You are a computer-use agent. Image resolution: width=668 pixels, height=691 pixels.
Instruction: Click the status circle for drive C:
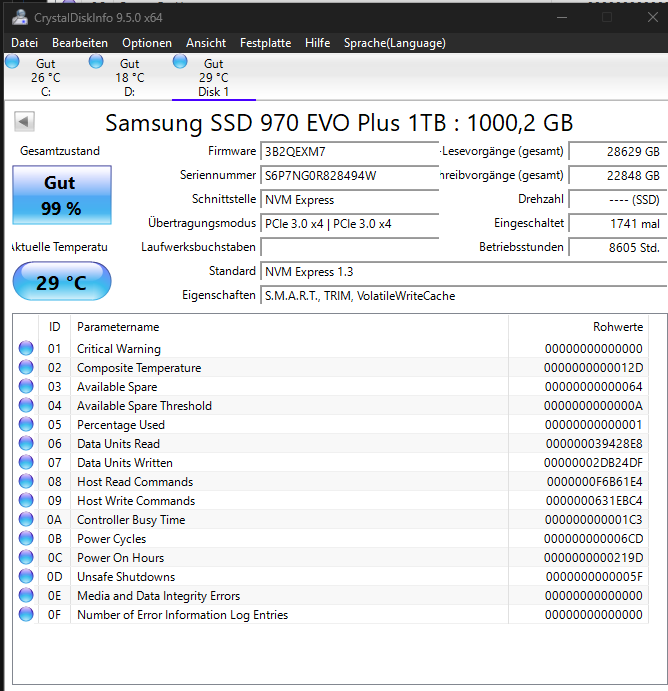click(x=12, y=61)
